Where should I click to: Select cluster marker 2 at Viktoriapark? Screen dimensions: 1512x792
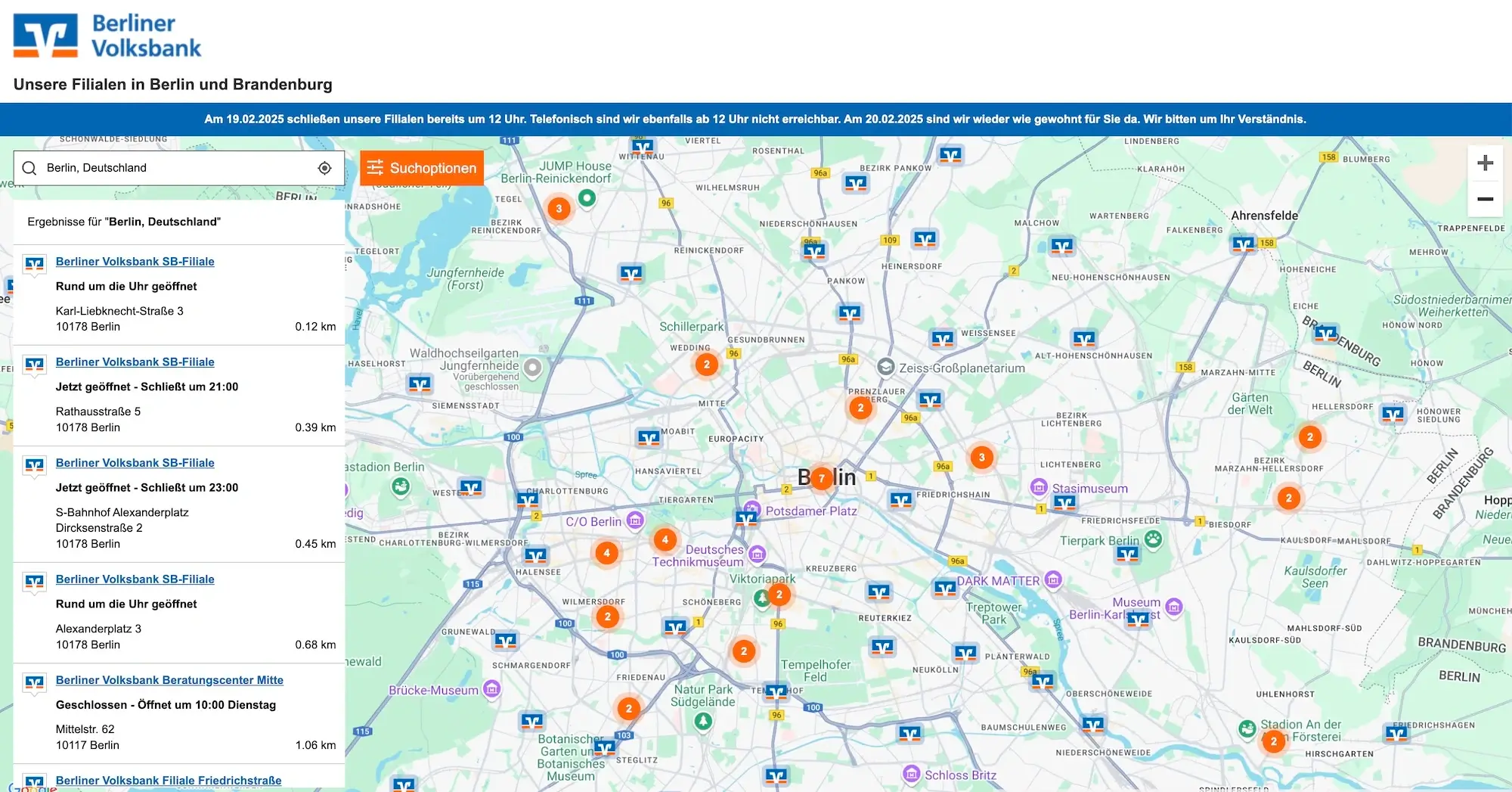(779, 595)
